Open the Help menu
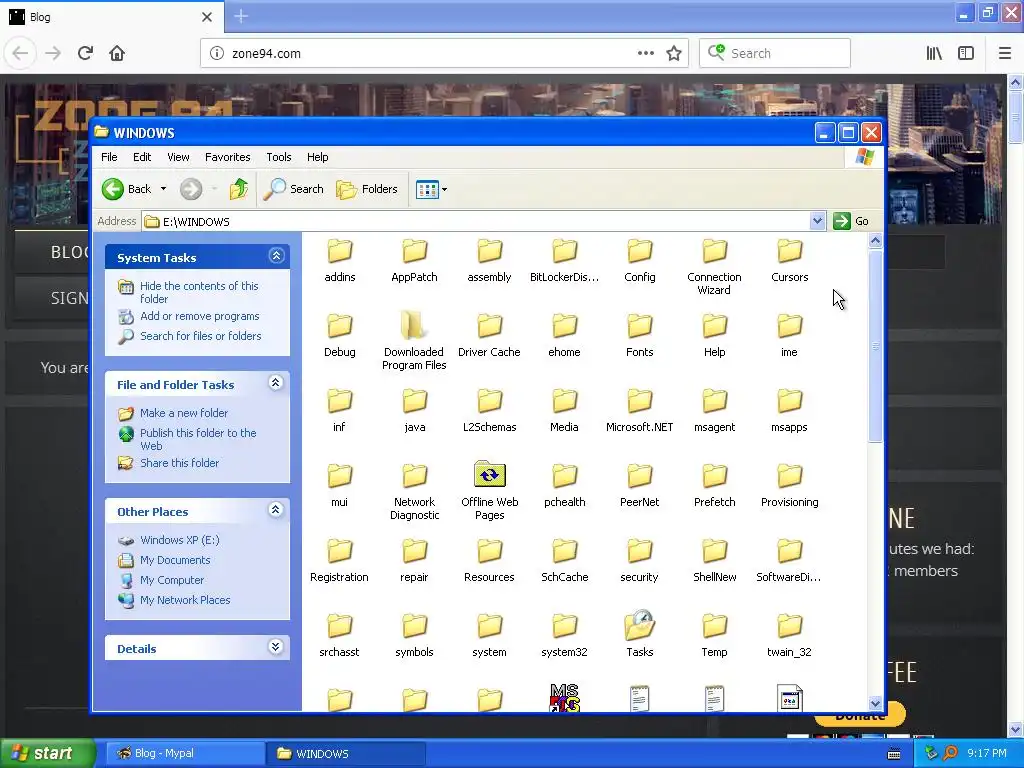 (317, 157)
